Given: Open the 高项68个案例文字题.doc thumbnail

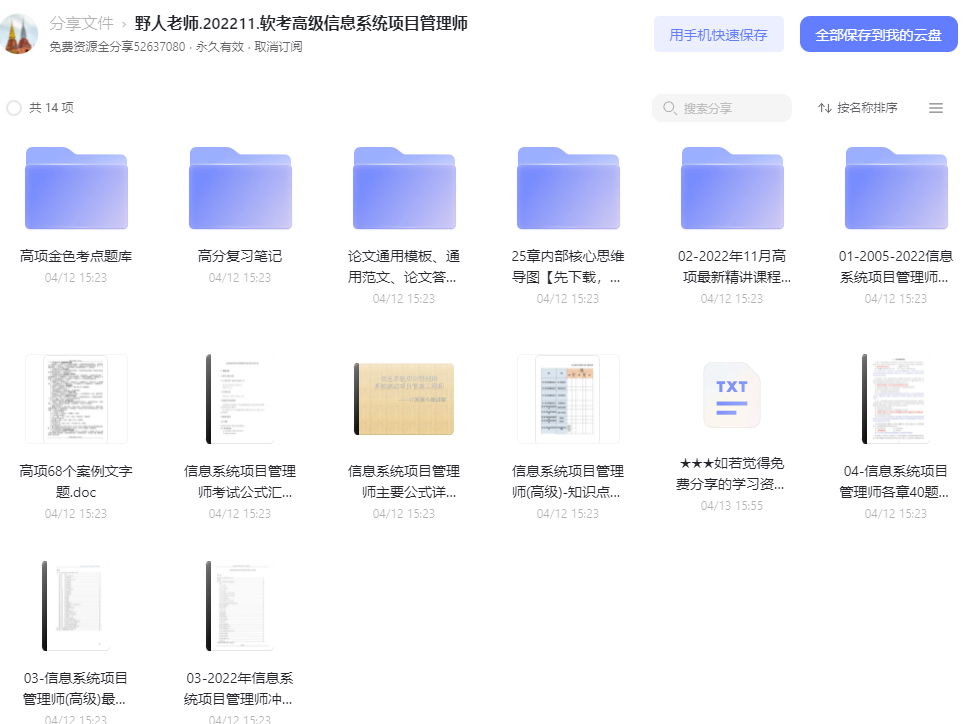Looking at the screenshot, I should 76,399.
